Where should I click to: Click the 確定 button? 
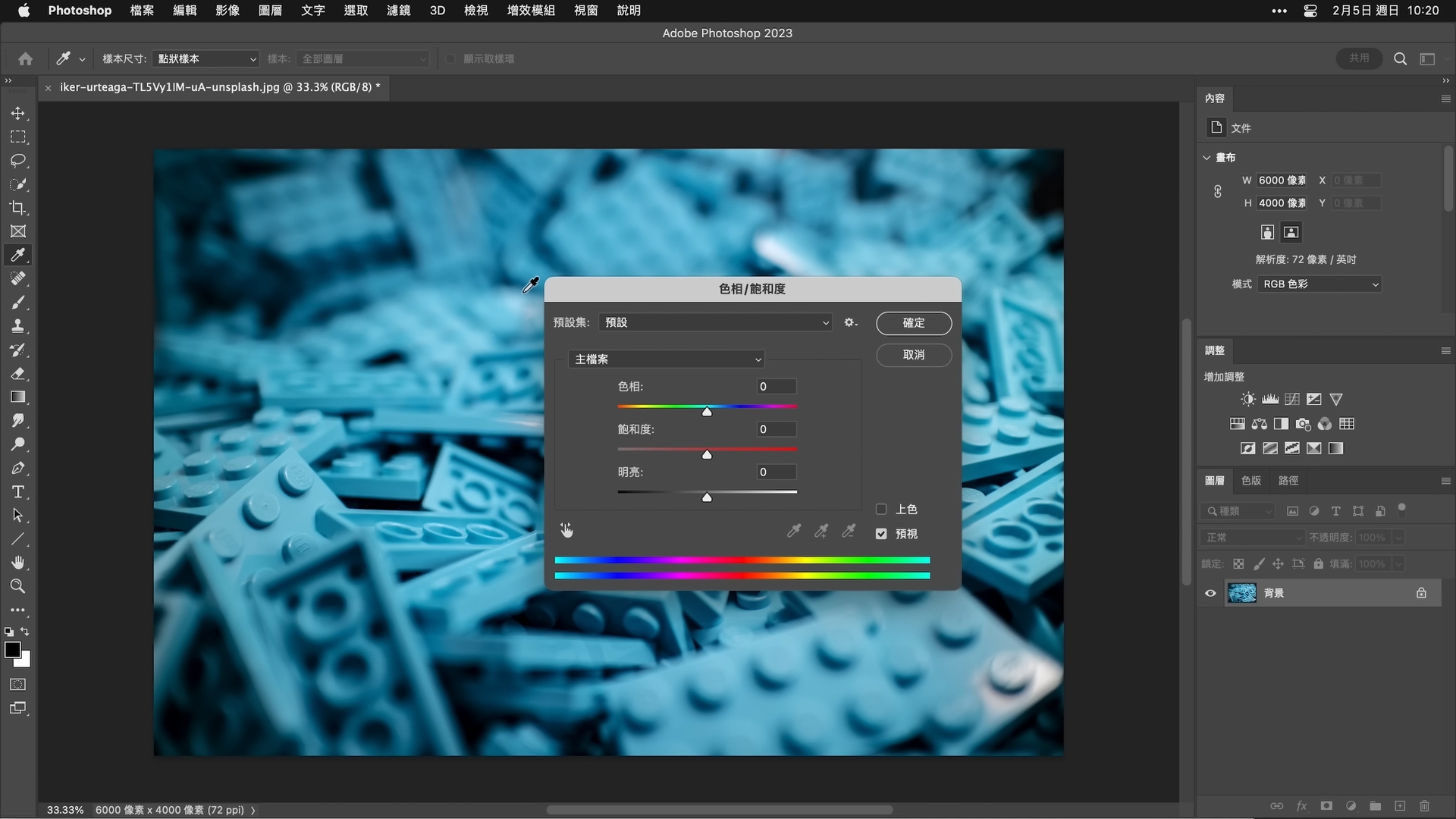click(x=914, y=323)
